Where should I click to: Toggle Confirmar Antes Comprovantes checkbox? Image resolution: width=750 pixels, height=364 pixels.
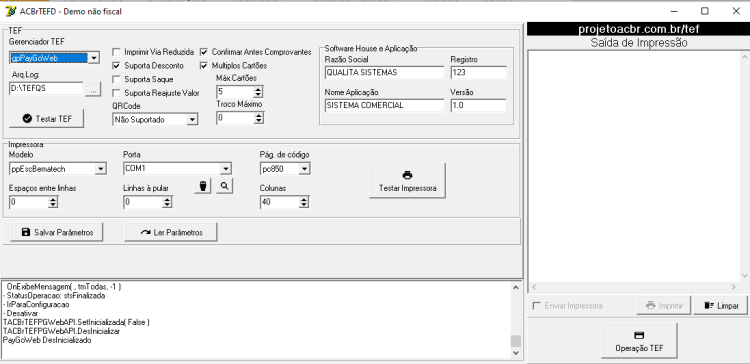click(204, 52)
